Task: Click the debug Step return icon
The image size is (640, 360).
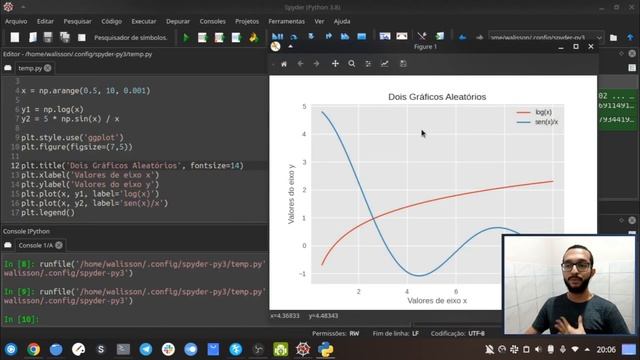Action: 328,37
